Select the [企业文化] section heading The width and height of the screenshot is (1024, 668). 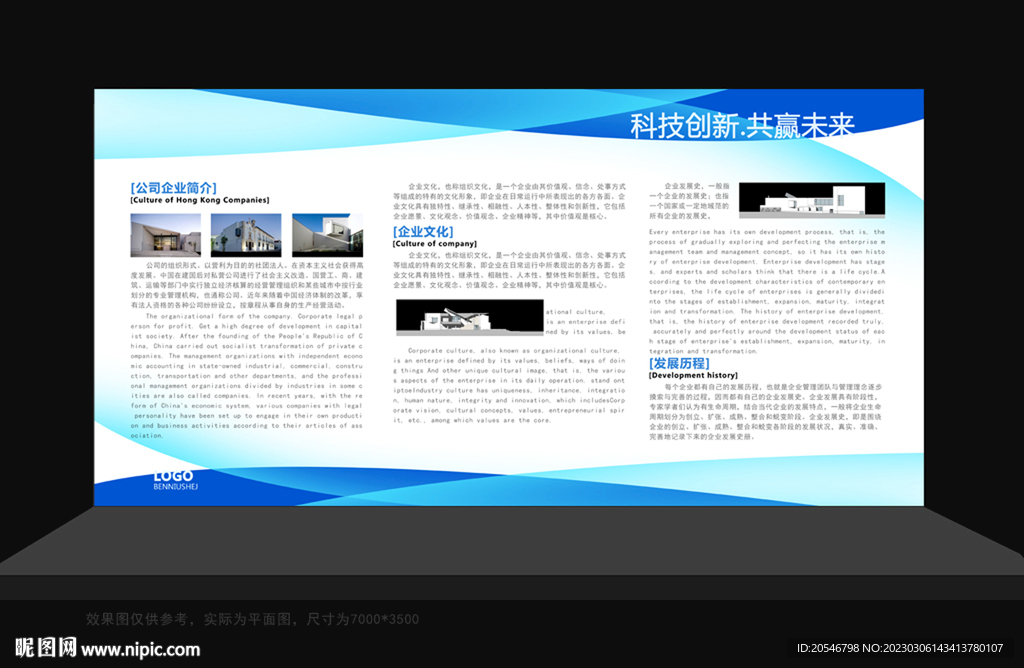(x=423, y=232)
